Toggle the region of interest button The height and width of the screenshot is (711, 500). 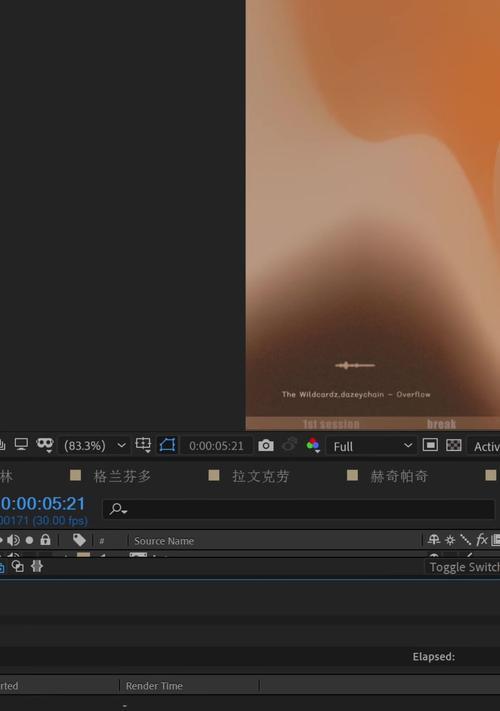(167, 445)
